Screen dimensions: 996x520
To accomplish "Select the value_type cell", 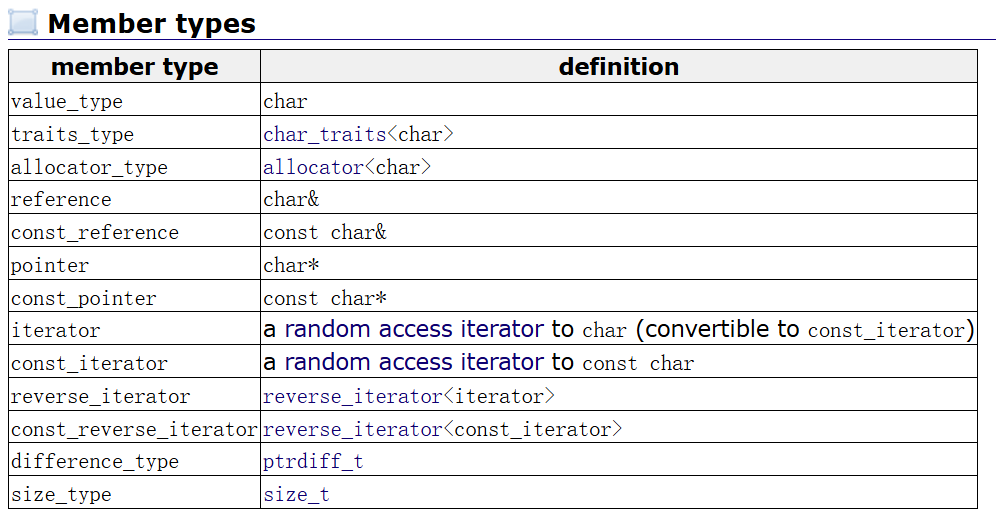I will tap(67, 101).
